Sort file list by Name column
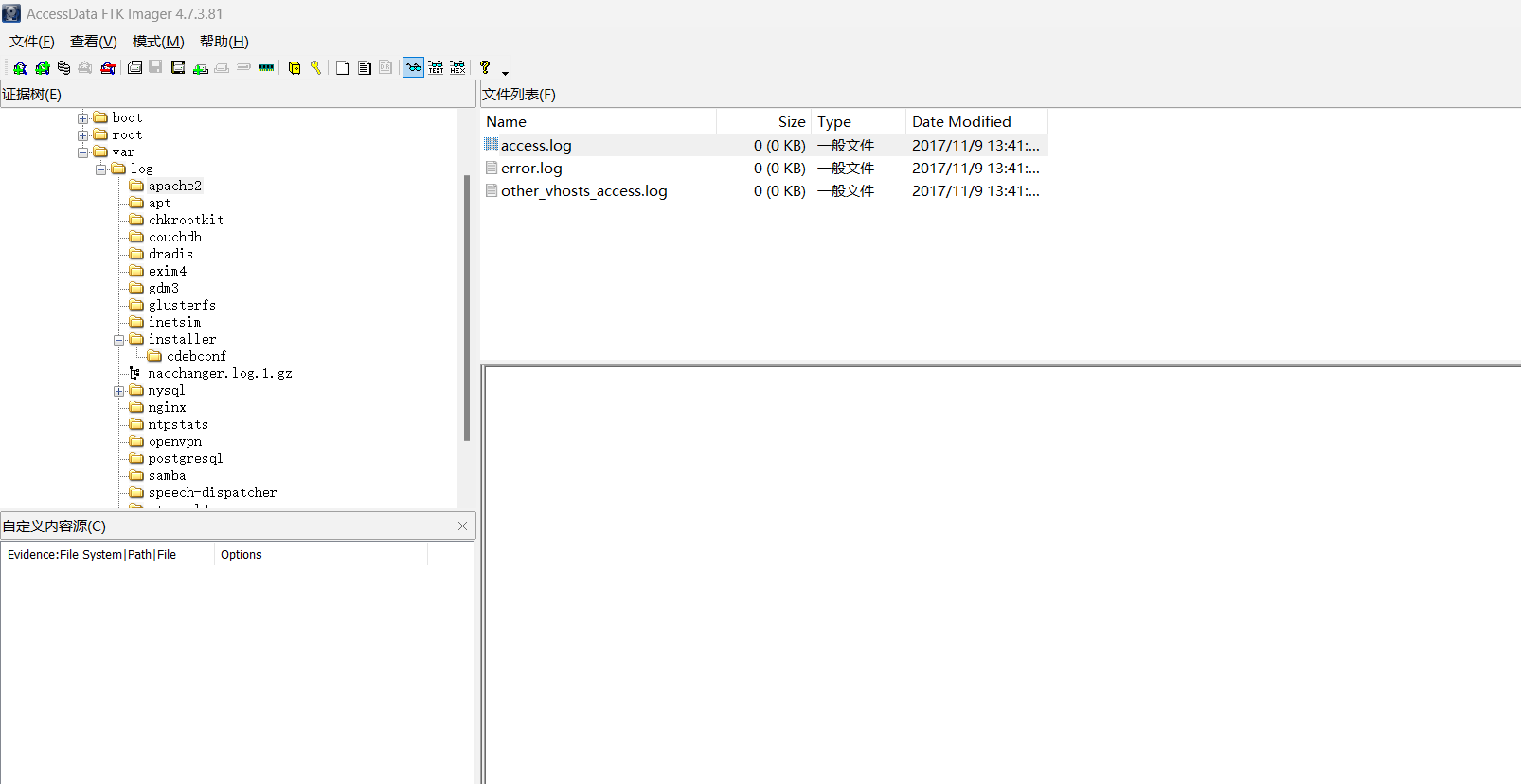Viewport: 1521px width, 784px height. (x=599, y=121)
